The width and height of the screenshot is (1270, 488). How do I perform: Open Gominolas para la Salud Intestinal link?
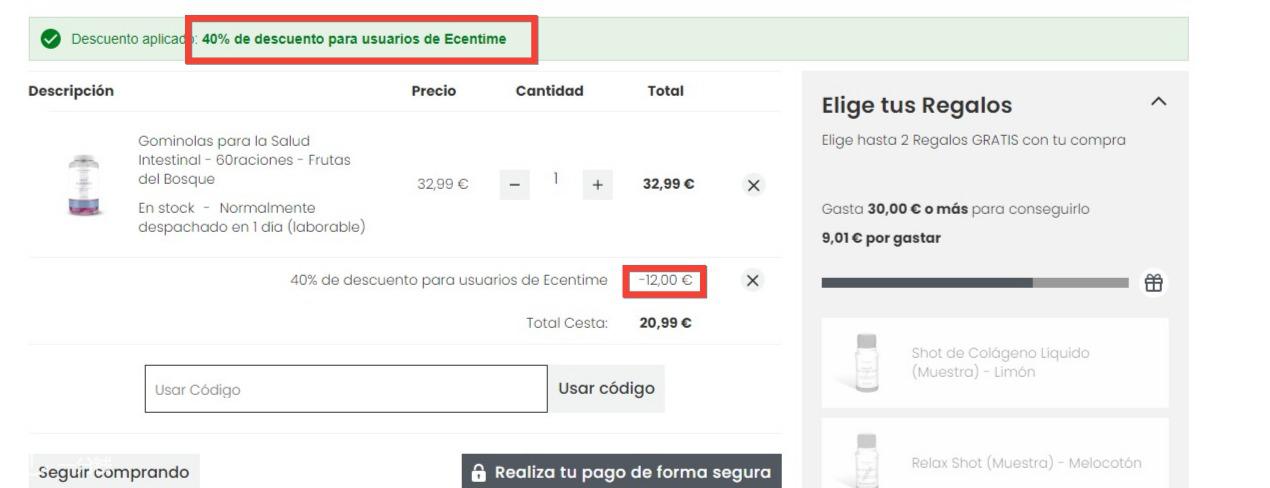click(244, 160)
